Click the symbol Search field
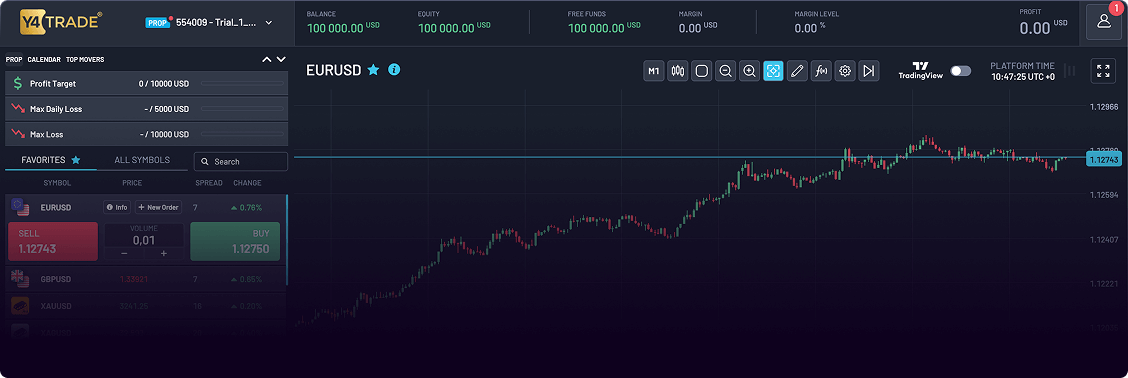Viewport: 1128px width, 378px height. (x=241, y=161)
